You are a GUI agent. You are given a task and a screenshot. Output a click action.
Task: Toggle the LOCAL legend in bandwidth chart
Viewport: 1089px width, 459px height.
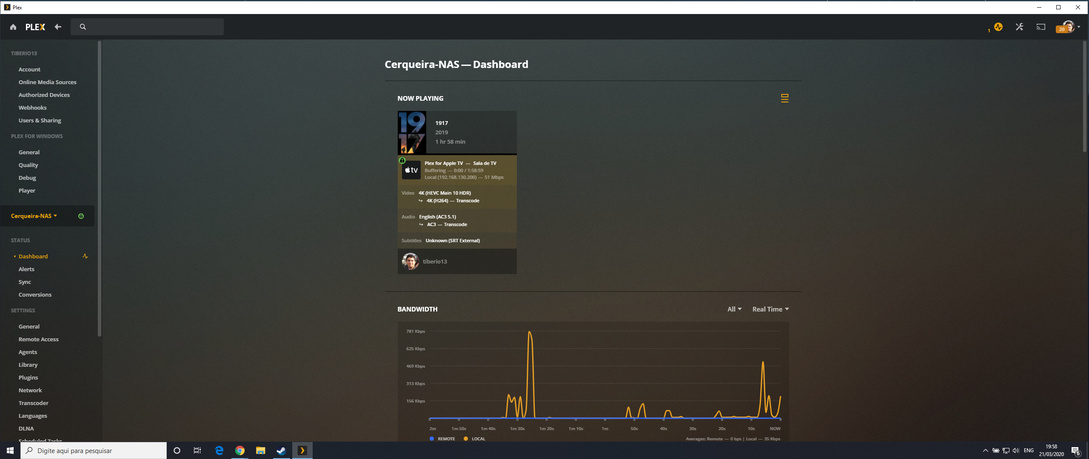474,439
